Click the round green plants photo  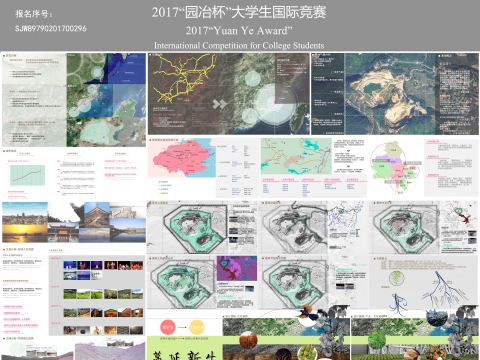coord(377,341)
